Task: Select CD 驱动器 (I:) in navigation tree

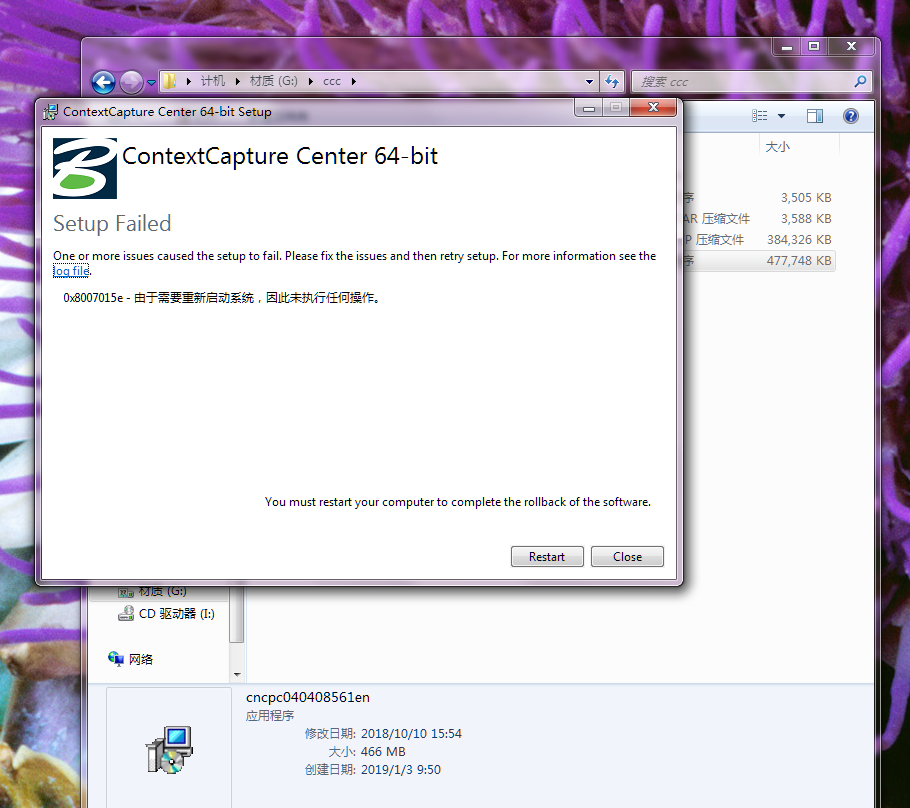Action: point(176,614)
